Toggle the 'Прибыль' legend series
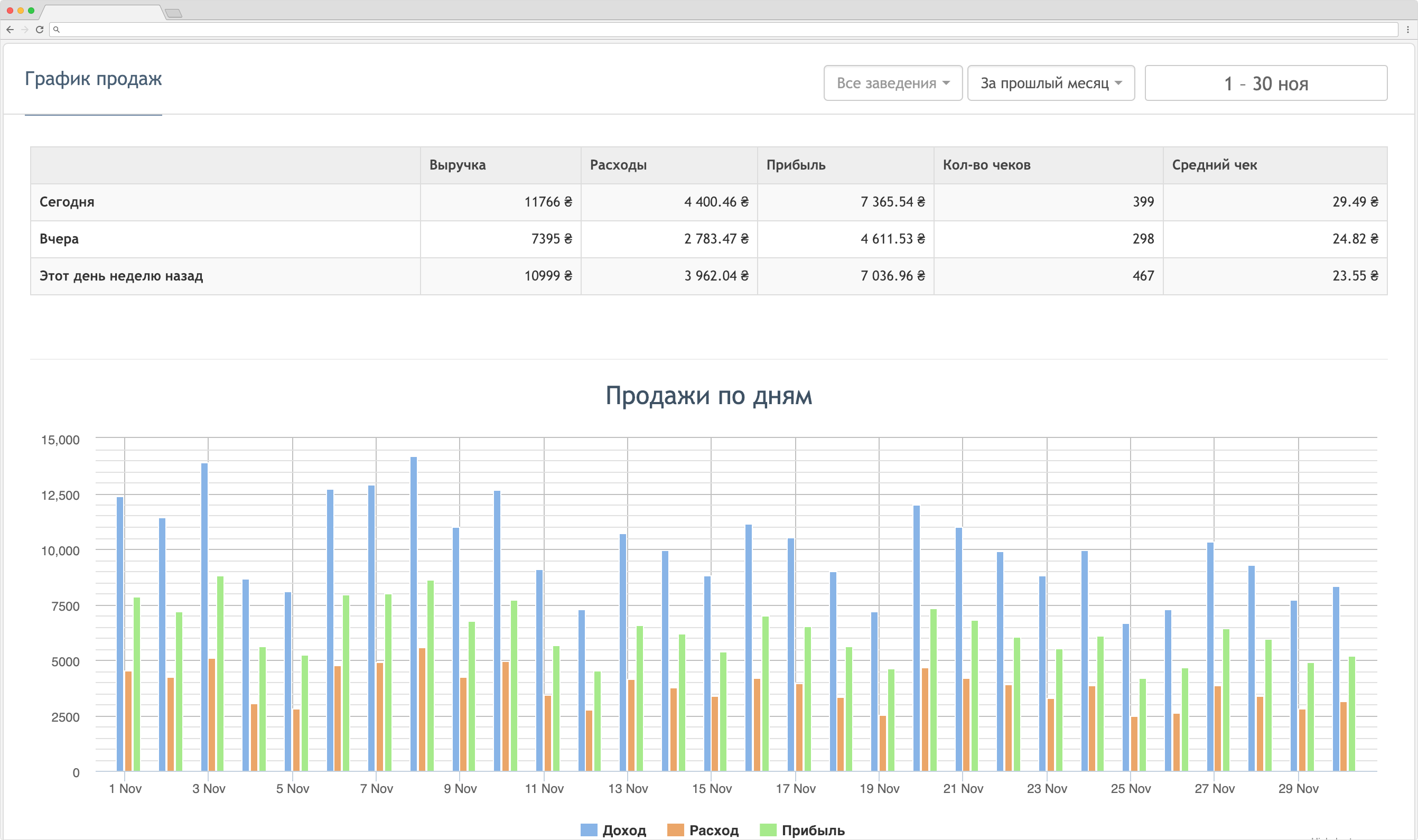 pyautogui.click(x=802, y=830)
